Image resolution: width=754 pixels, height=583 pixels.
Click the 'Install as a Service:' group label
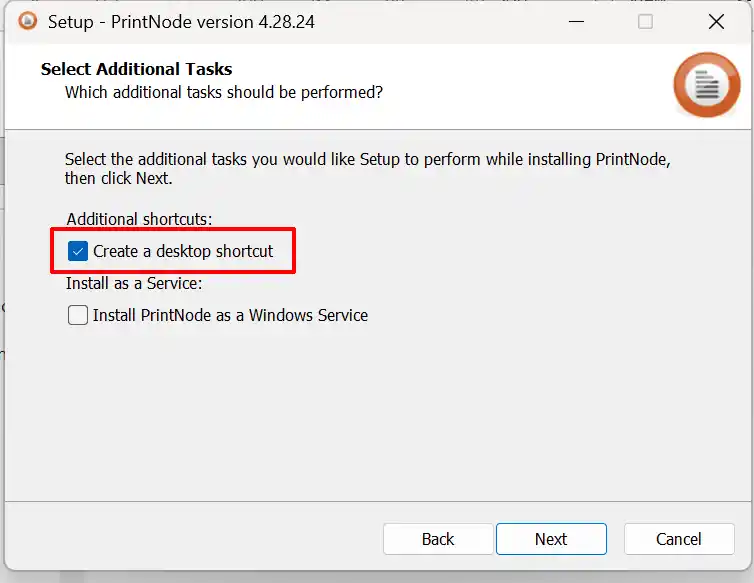[134, 283]
